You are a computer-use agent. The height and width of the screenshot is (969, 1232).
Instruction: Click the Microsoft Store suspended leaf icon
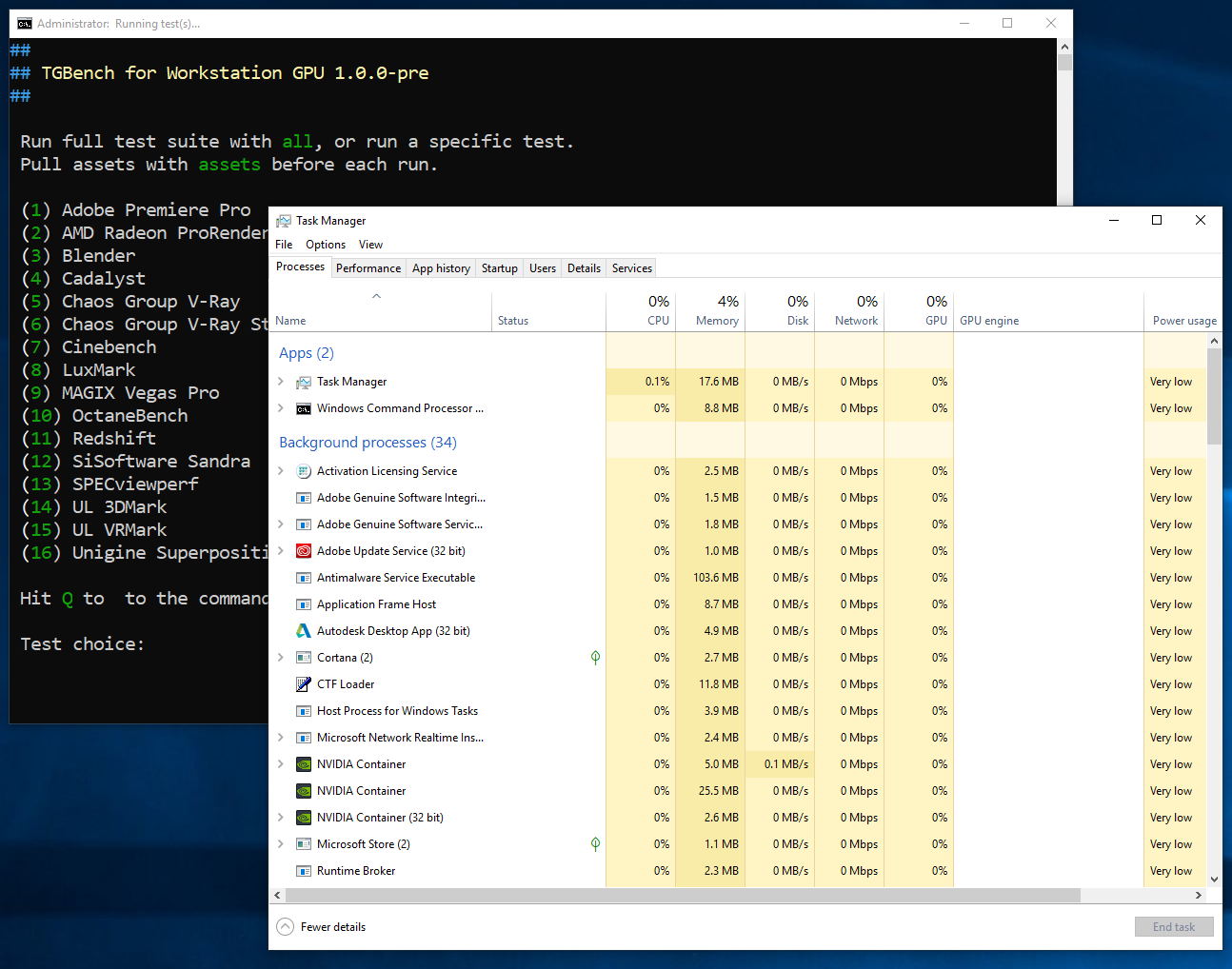[x=595, y=844]
